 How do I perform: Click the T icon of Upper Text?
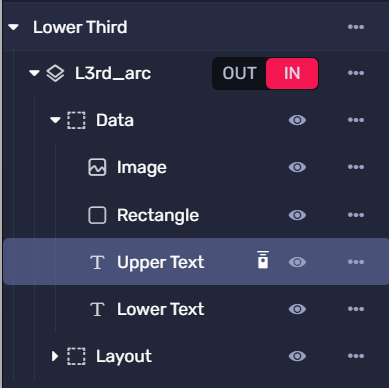pyautogui.click(x=97, y=262)
